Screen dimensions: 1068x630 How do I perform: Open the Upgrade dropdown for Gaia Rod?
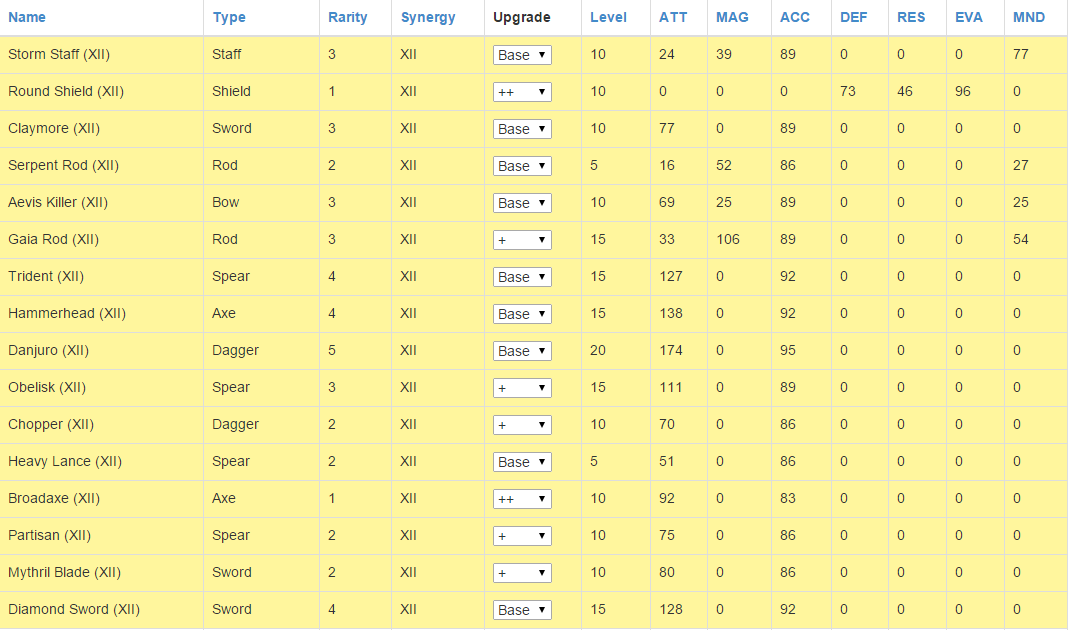pyautogui.click(x=521, y=239)
